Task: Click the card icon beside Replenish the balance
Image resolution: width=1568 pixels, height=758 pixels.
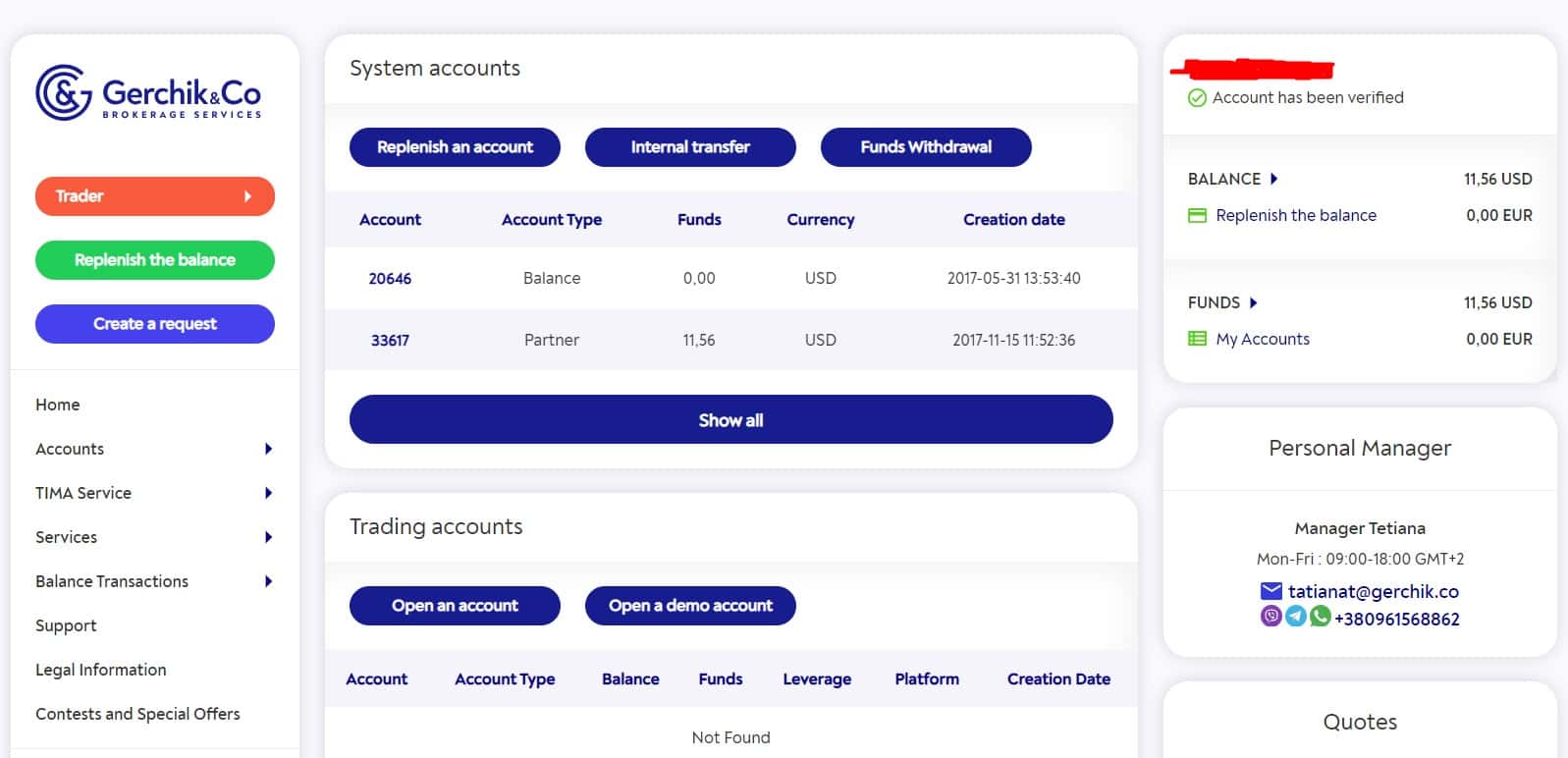Action: [x=1197, y=215]
